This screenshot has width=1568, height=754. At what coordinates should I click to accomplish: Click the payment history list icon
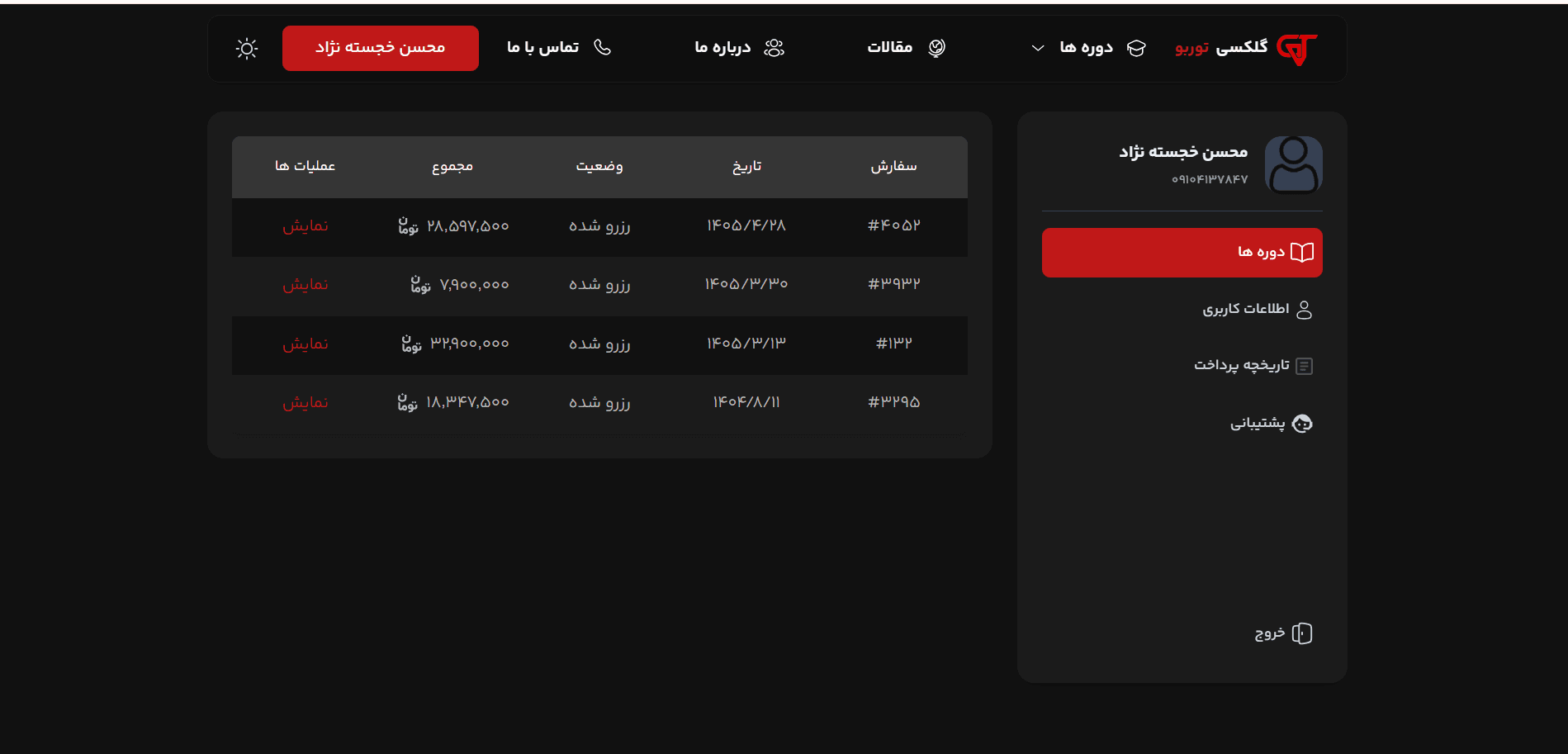click(1305, 366)
